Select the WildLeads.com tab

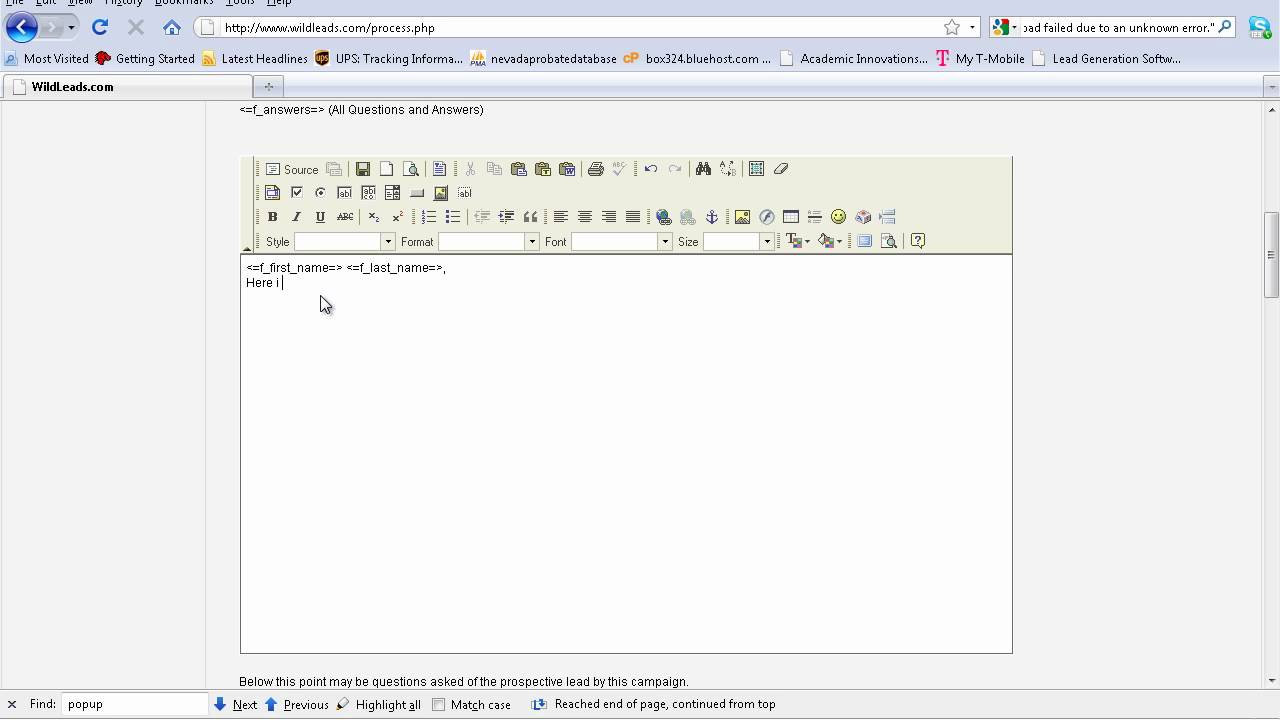126,87
